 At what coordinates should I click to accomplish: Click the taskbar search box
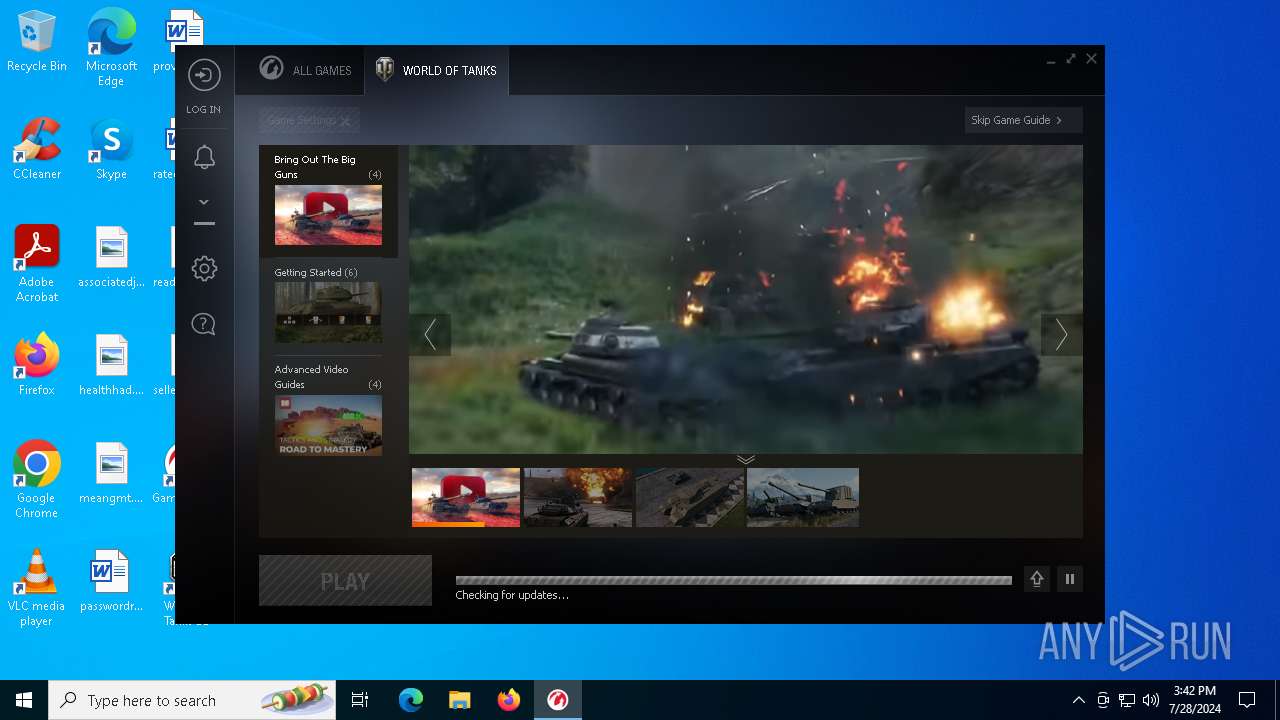point(192,700)
